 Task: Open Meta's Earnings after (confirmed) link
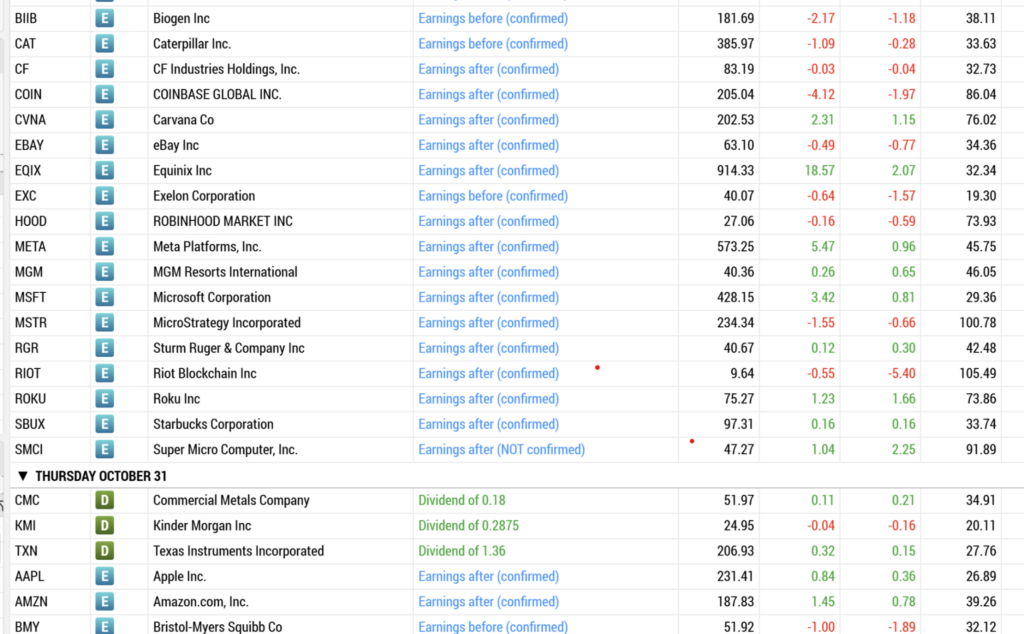488,247
